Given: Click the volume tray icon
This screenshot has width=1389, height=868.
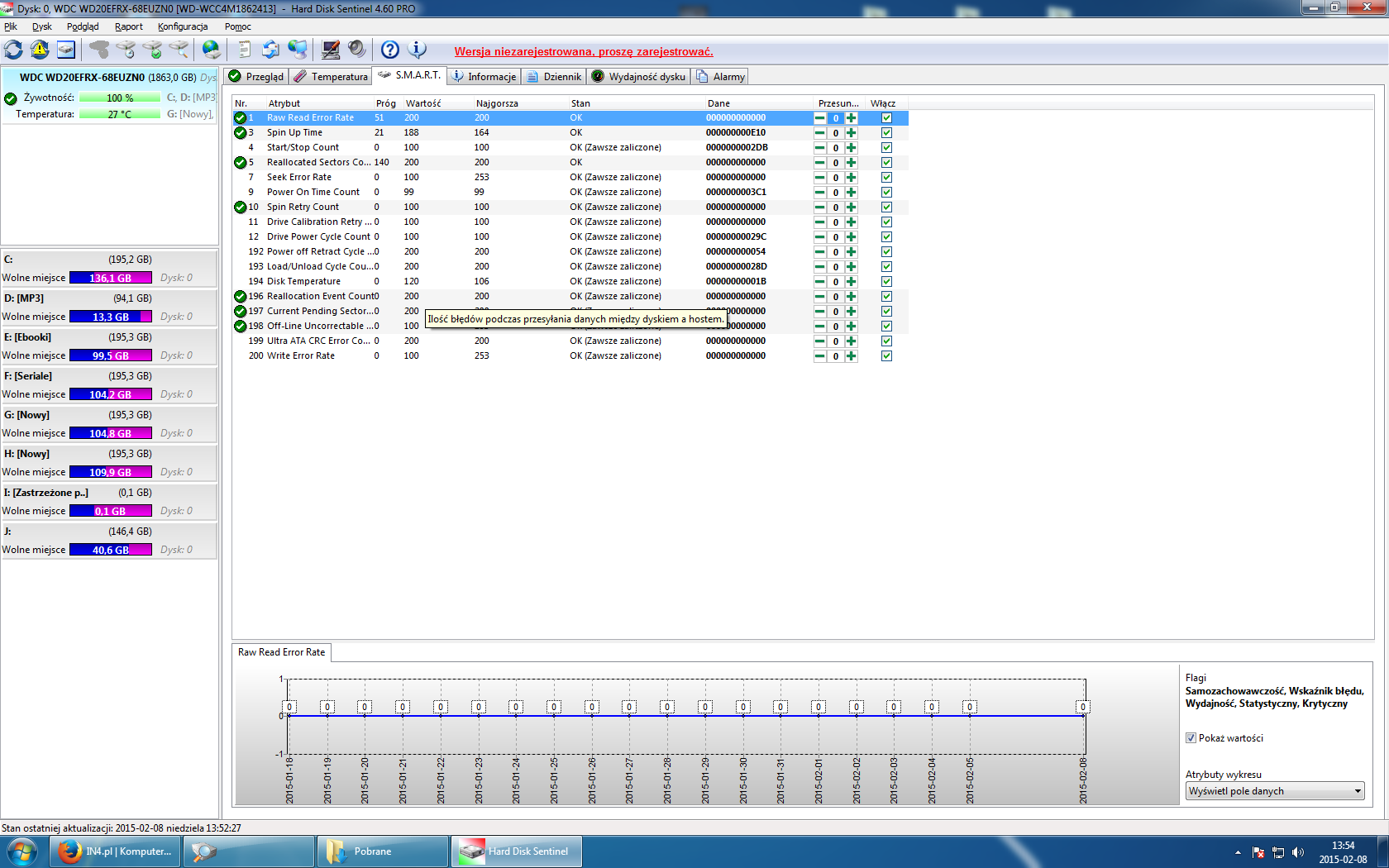Looking at the screenshot, I should (1298, 852).
